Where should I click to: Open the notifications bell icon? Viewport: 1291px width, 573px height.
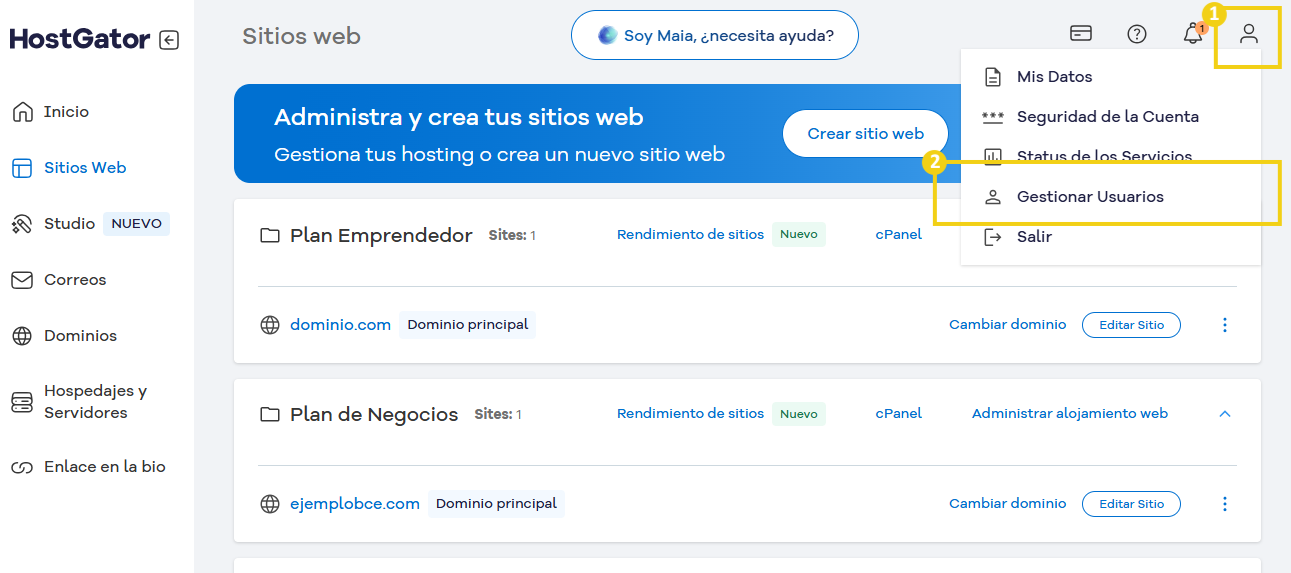(1193, 34)
